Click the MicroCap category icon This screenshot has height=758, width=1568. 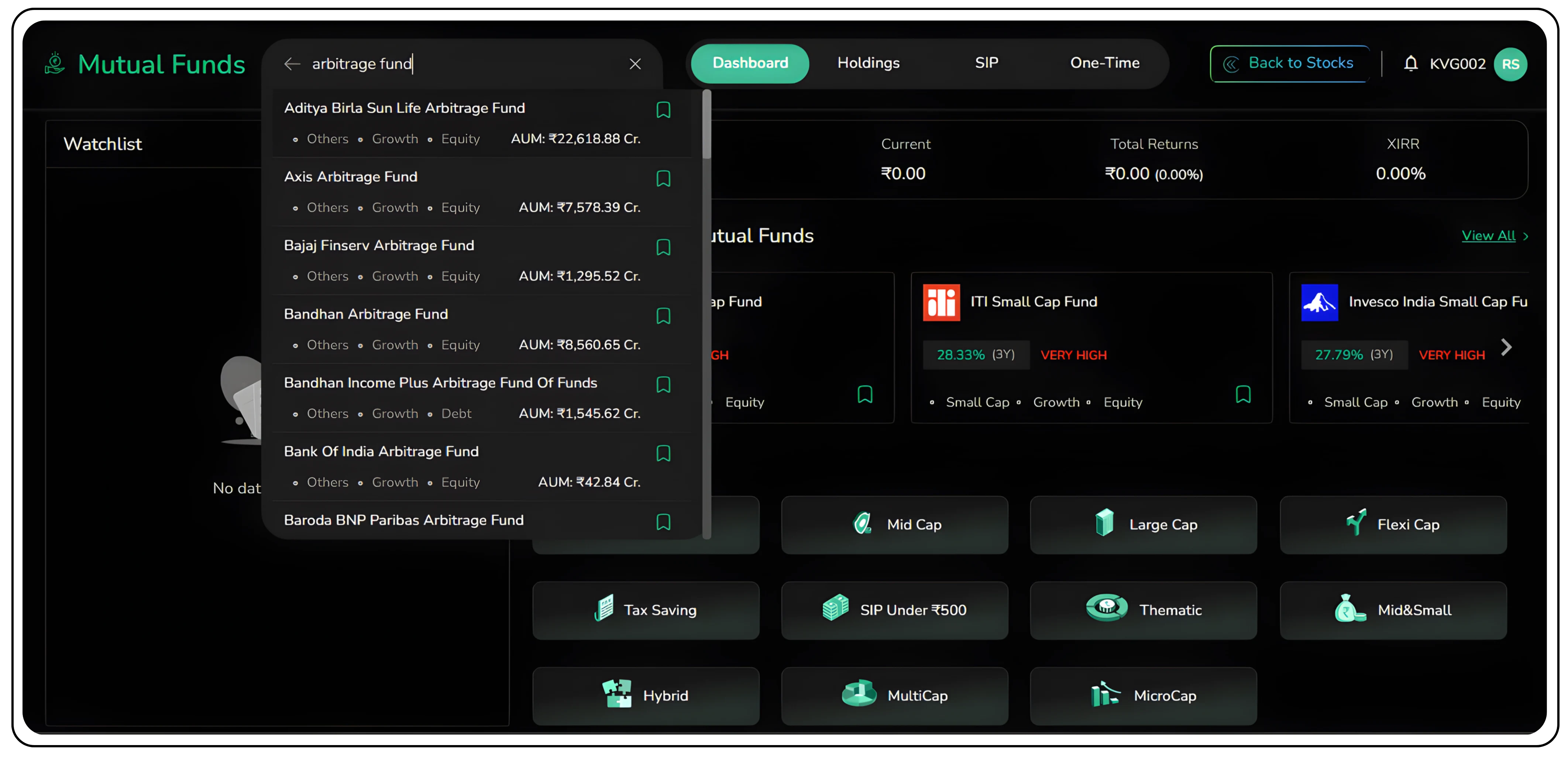click(x=1105, y=695)
